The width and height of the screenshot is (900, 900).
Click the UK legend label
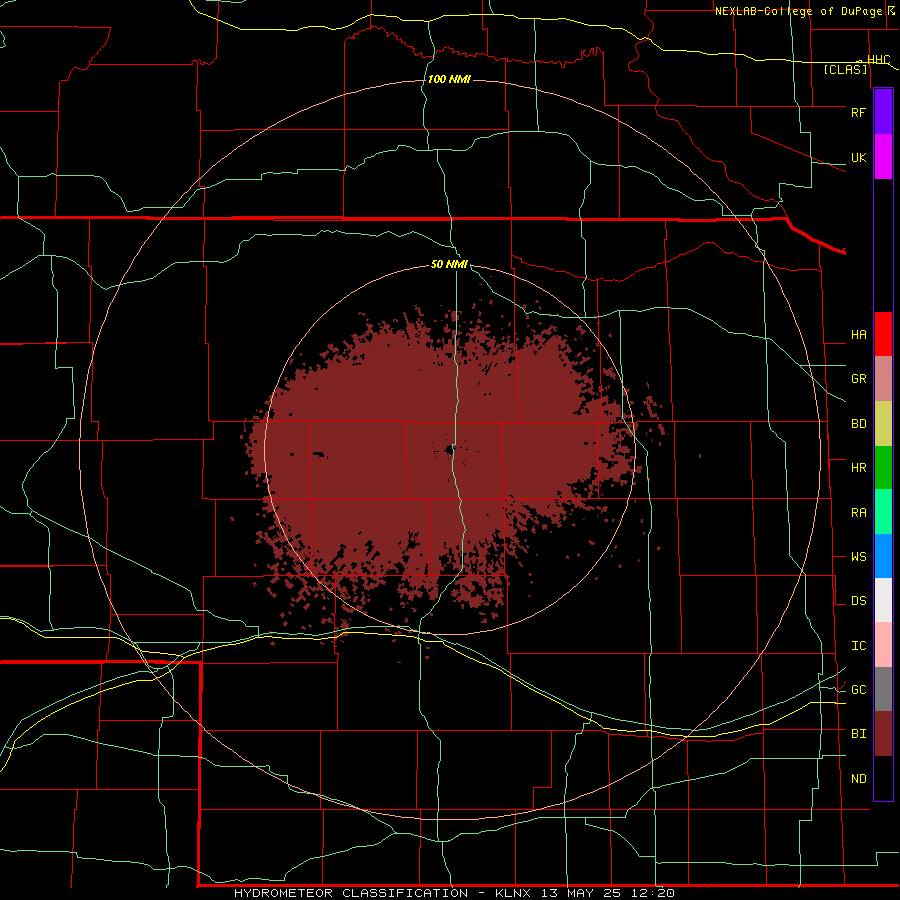[858, 158]
